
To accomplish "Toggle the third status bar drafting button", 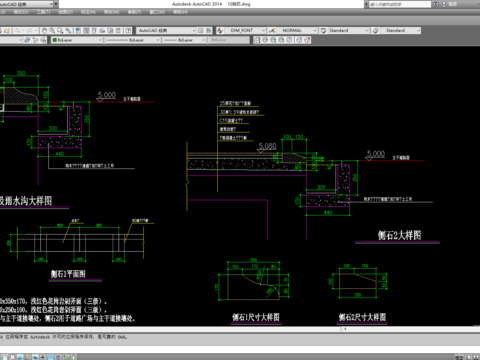I will coord(20,357).
